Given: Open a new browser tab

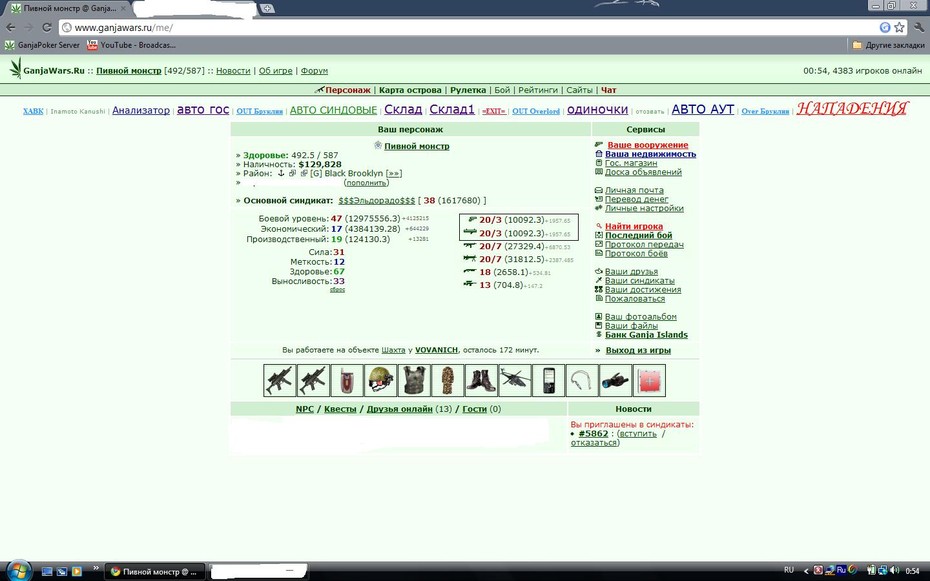Looking at the screenshot, I should pyautogui.click(x=267, y=8).
